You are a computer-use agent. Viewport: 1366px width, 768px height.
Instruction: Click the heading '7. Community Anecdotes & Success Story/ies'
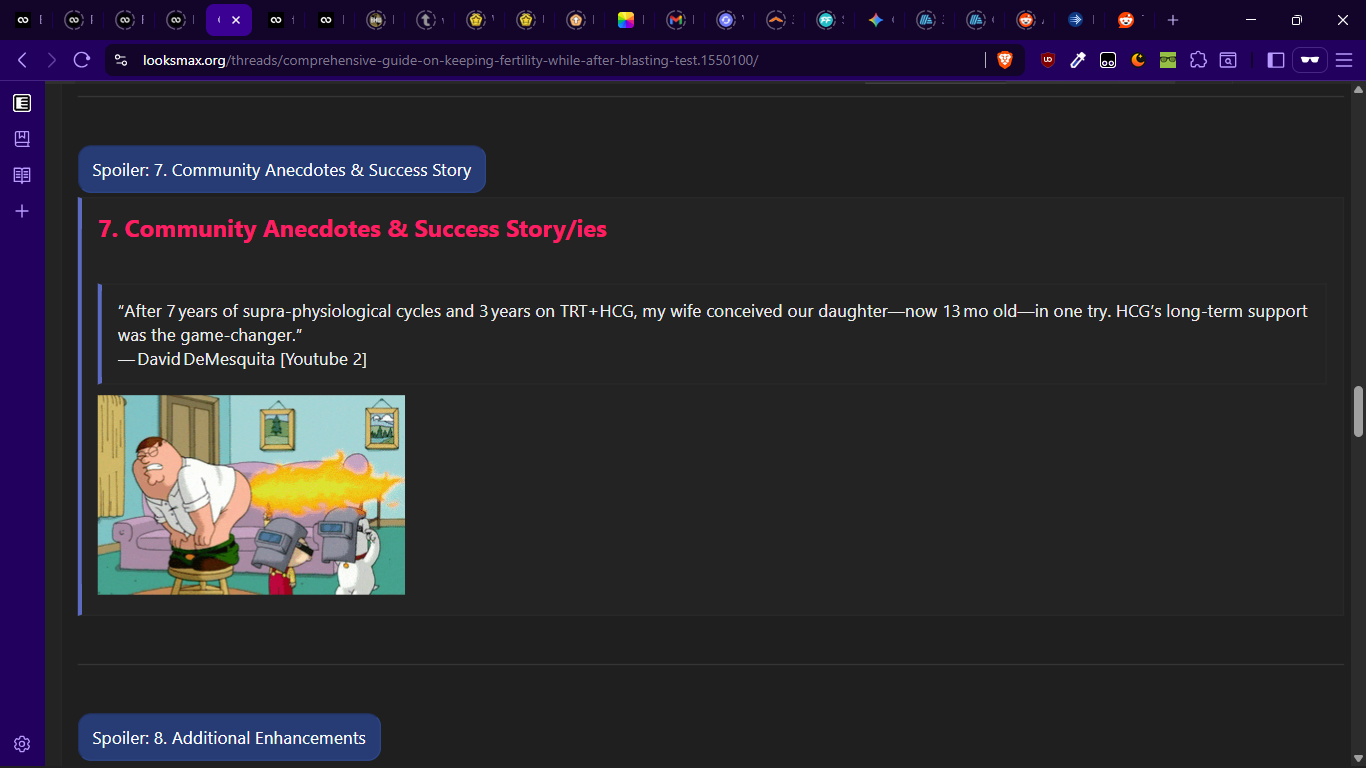tap(352, 229)
